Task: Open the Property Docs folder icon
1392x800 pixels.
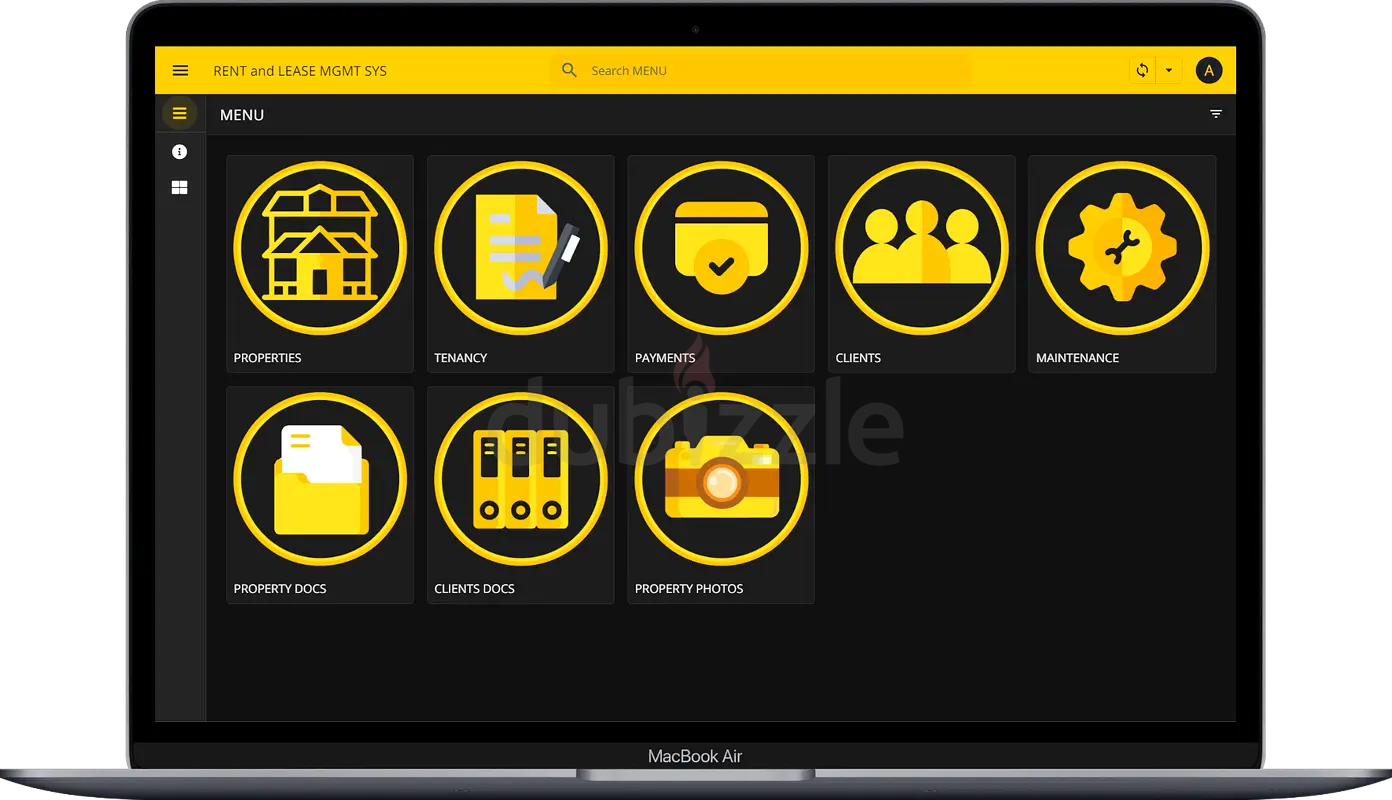Action: coord(320,479)
